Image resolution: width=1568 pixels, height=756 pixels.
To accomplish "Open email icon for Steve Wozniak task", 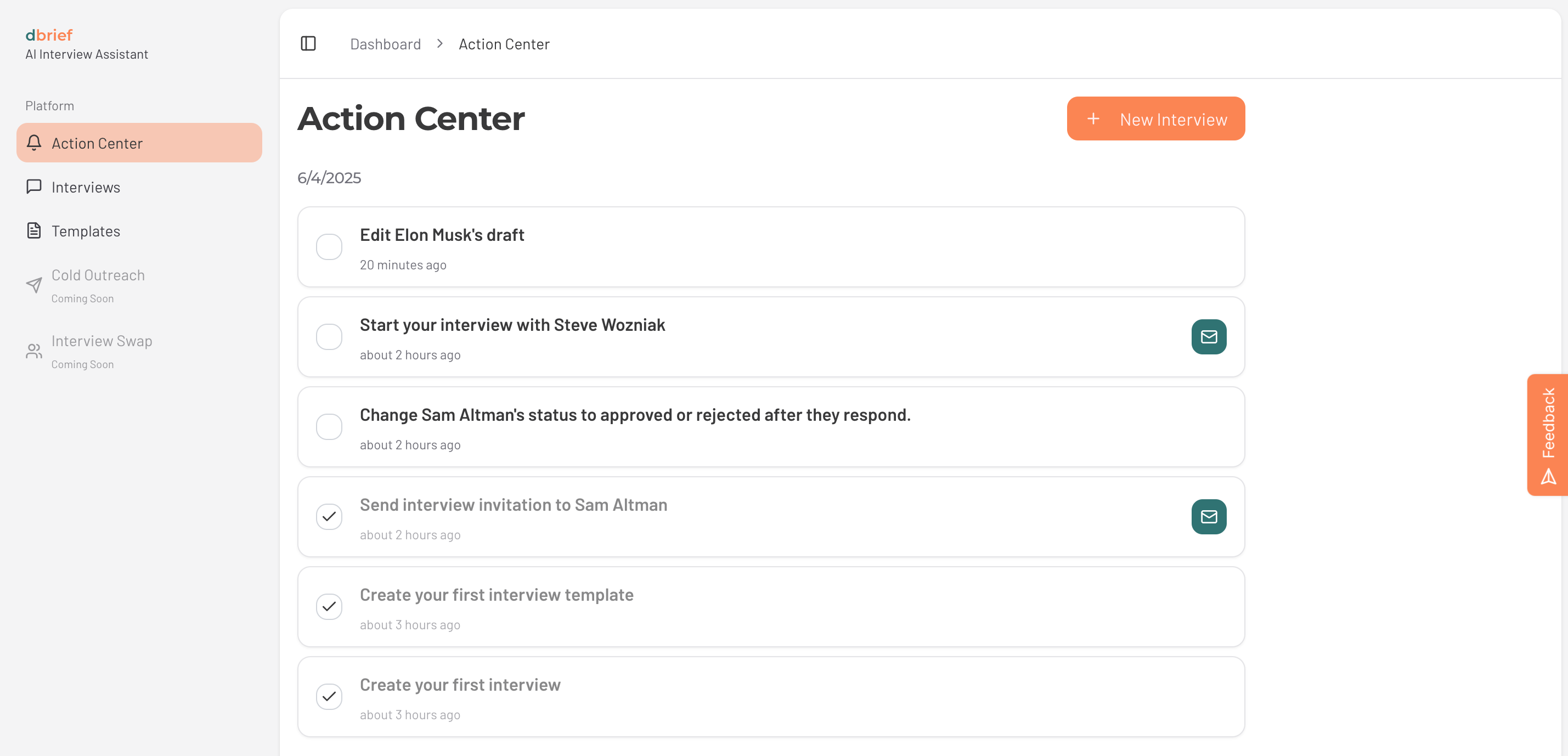I will click(1209, 337).
